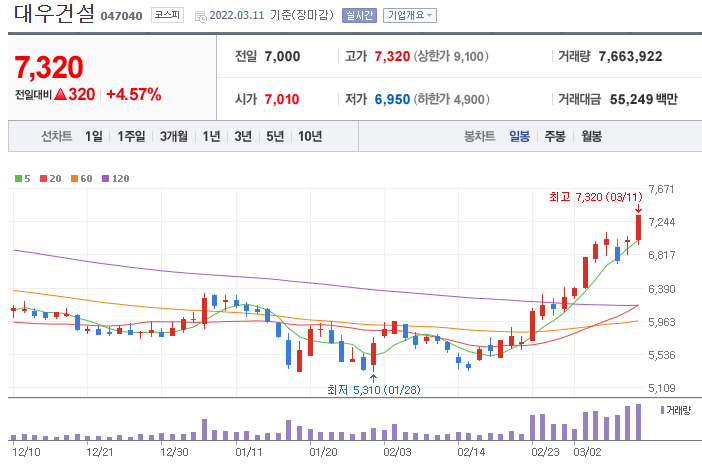Switch to 주봉 weekly candle chart
The image size is (702, 468).
555,136
